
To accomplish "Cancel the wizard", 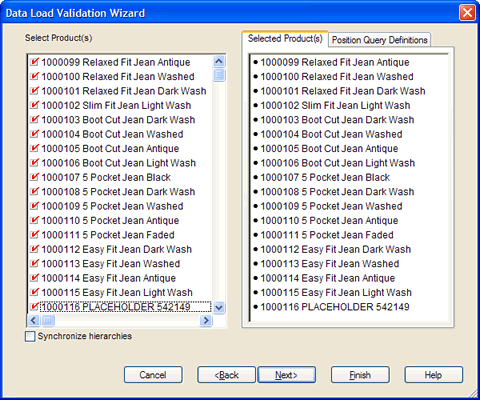I will [x=153, y=375].
